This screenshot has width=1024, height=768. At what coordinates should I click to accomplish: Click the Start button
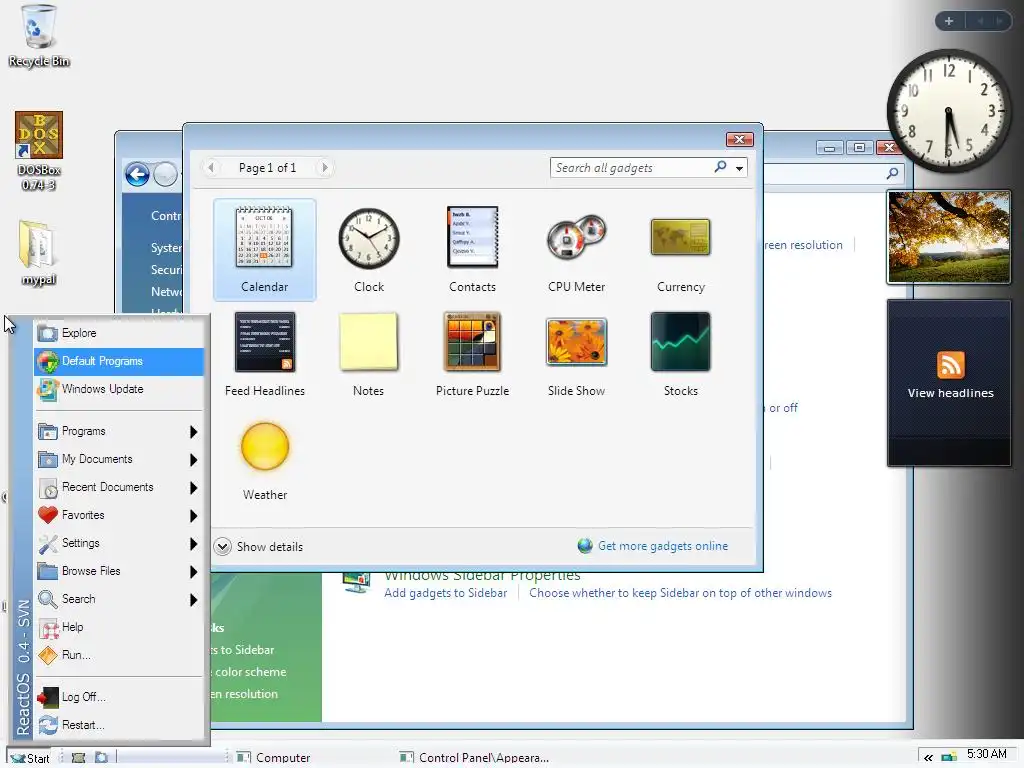coord(30,758)
